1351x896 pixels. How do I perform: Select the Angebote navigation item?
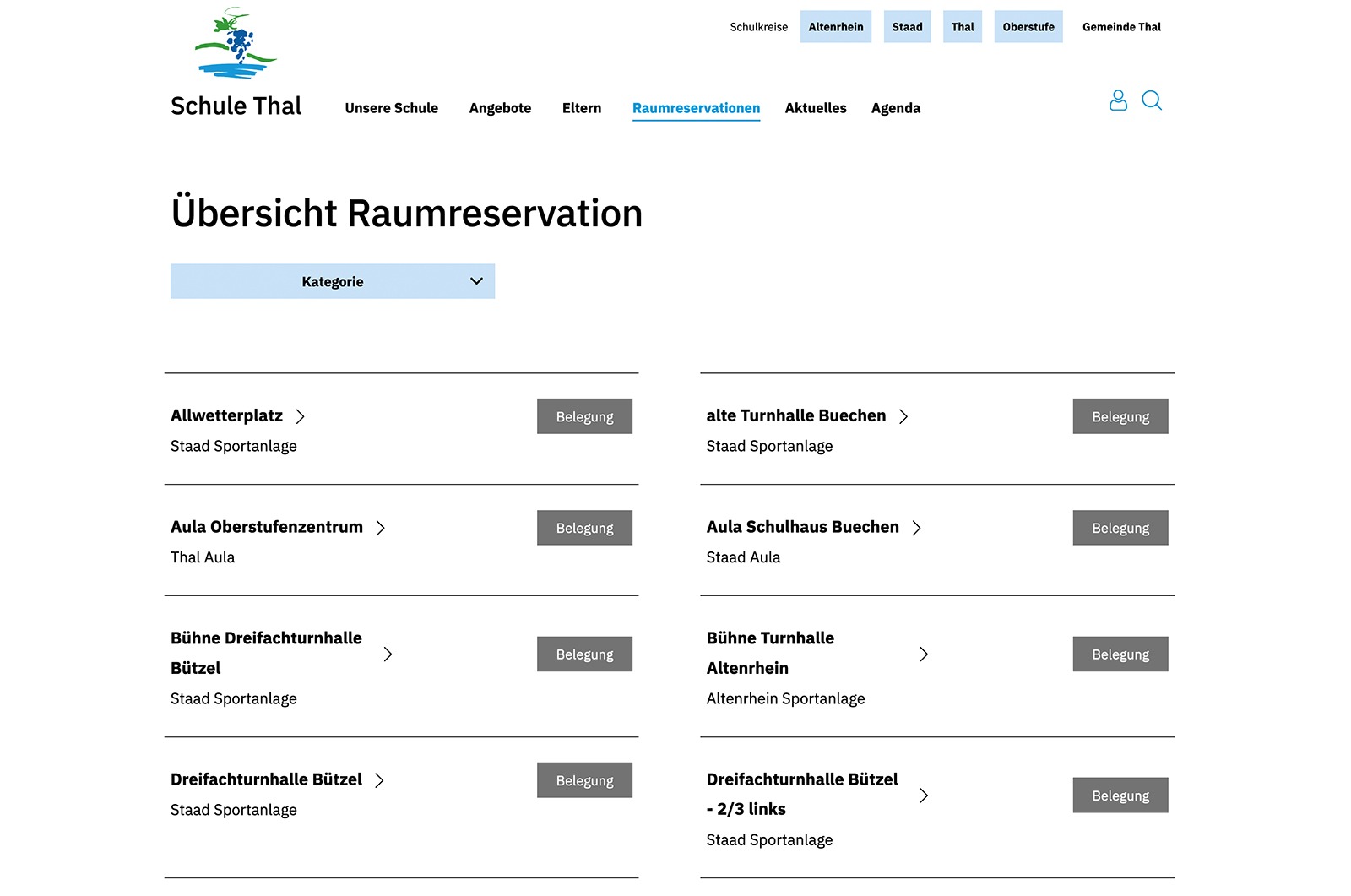pos(500,108)
